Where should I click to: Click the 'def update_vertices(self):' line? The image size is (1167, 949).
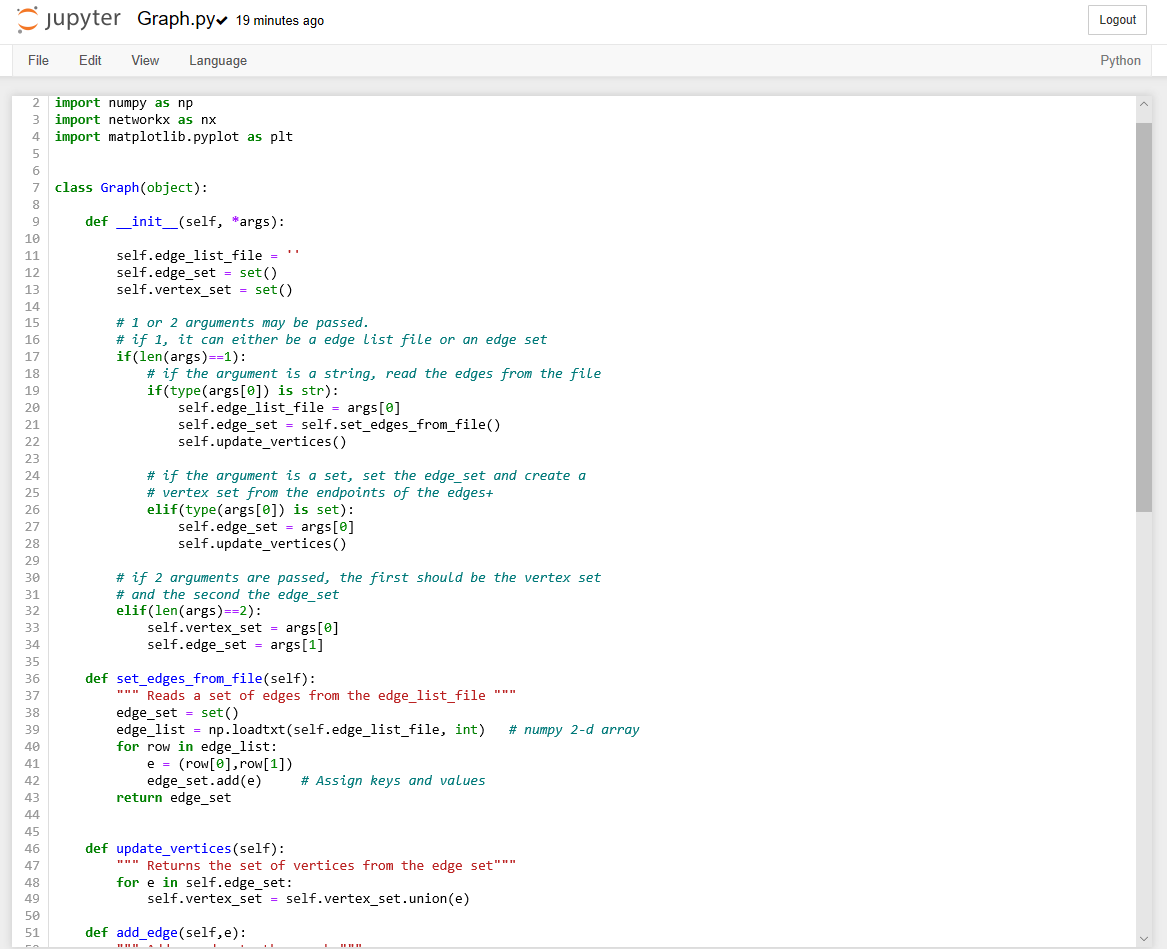click(x=185, y=849)
